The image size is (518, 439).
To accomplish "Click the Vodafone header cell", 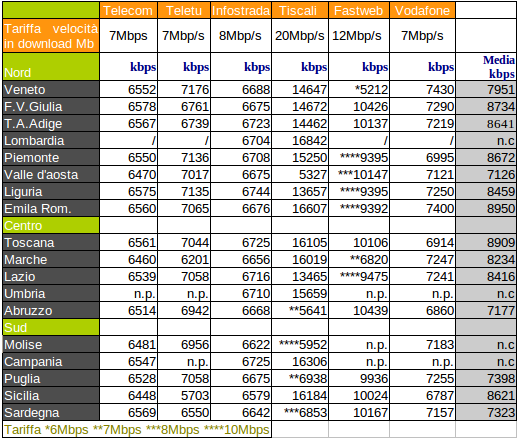I will (422, 10).
